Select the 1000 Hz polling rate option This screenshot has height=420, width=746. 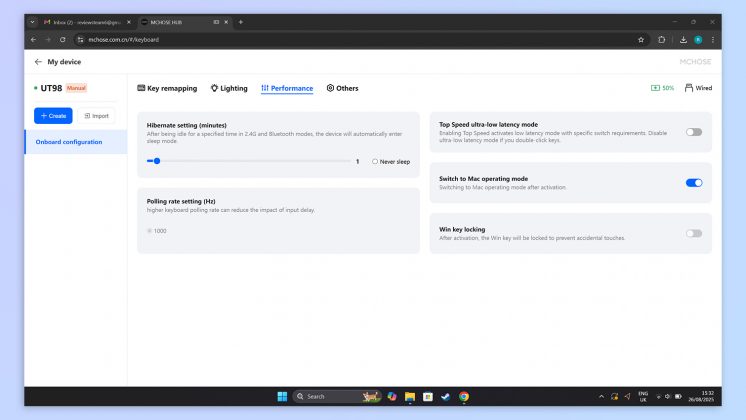[151, 231]
